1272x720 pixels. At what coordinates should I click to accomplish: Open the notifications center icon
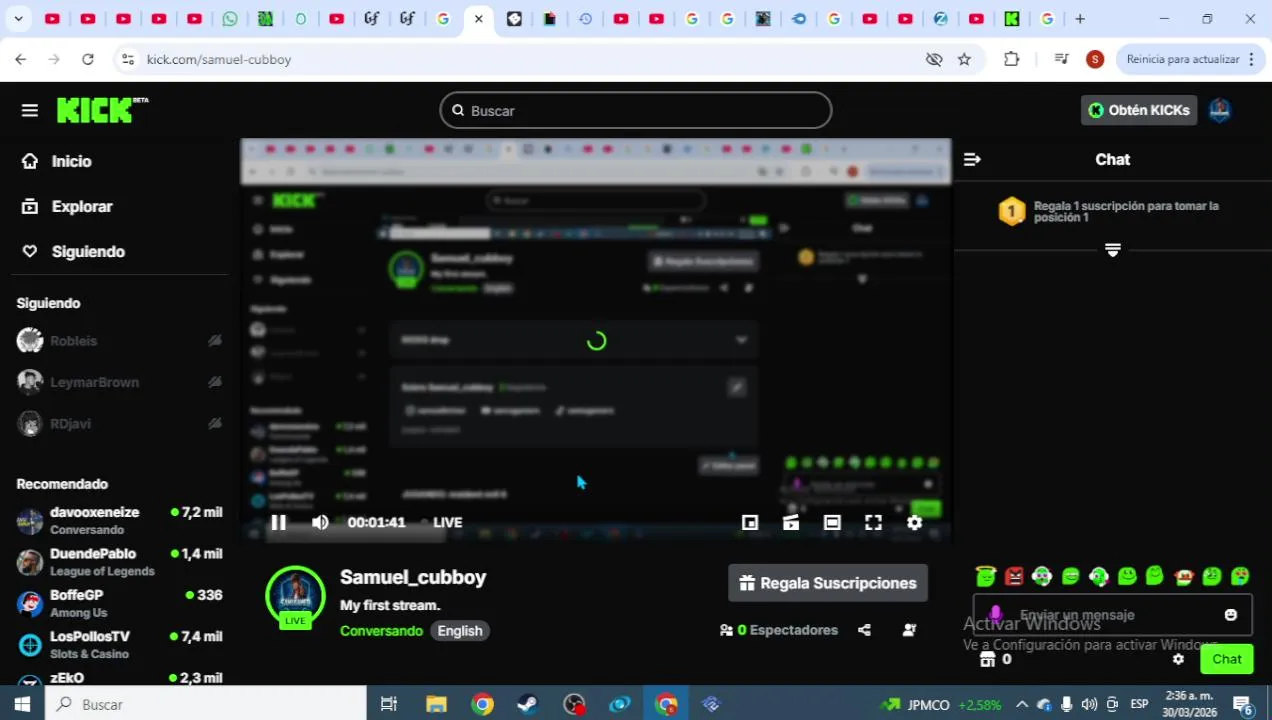click(x=1244, y=704)
